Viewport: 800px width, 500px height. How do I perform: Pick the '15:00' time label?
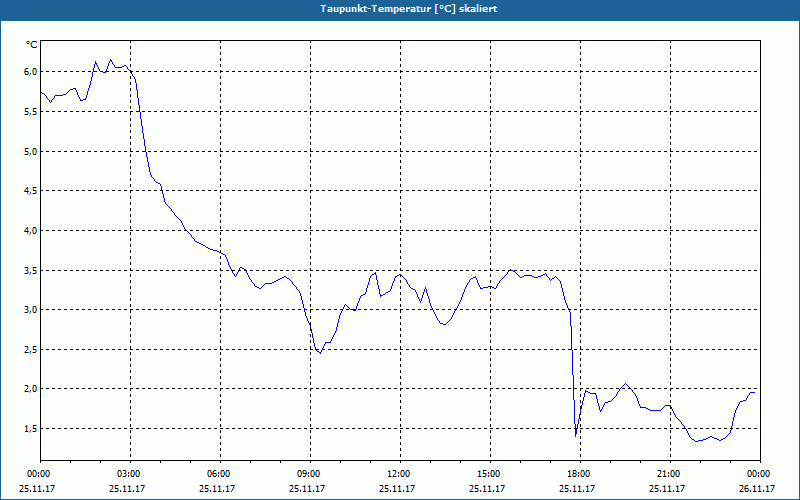[488, 474]
